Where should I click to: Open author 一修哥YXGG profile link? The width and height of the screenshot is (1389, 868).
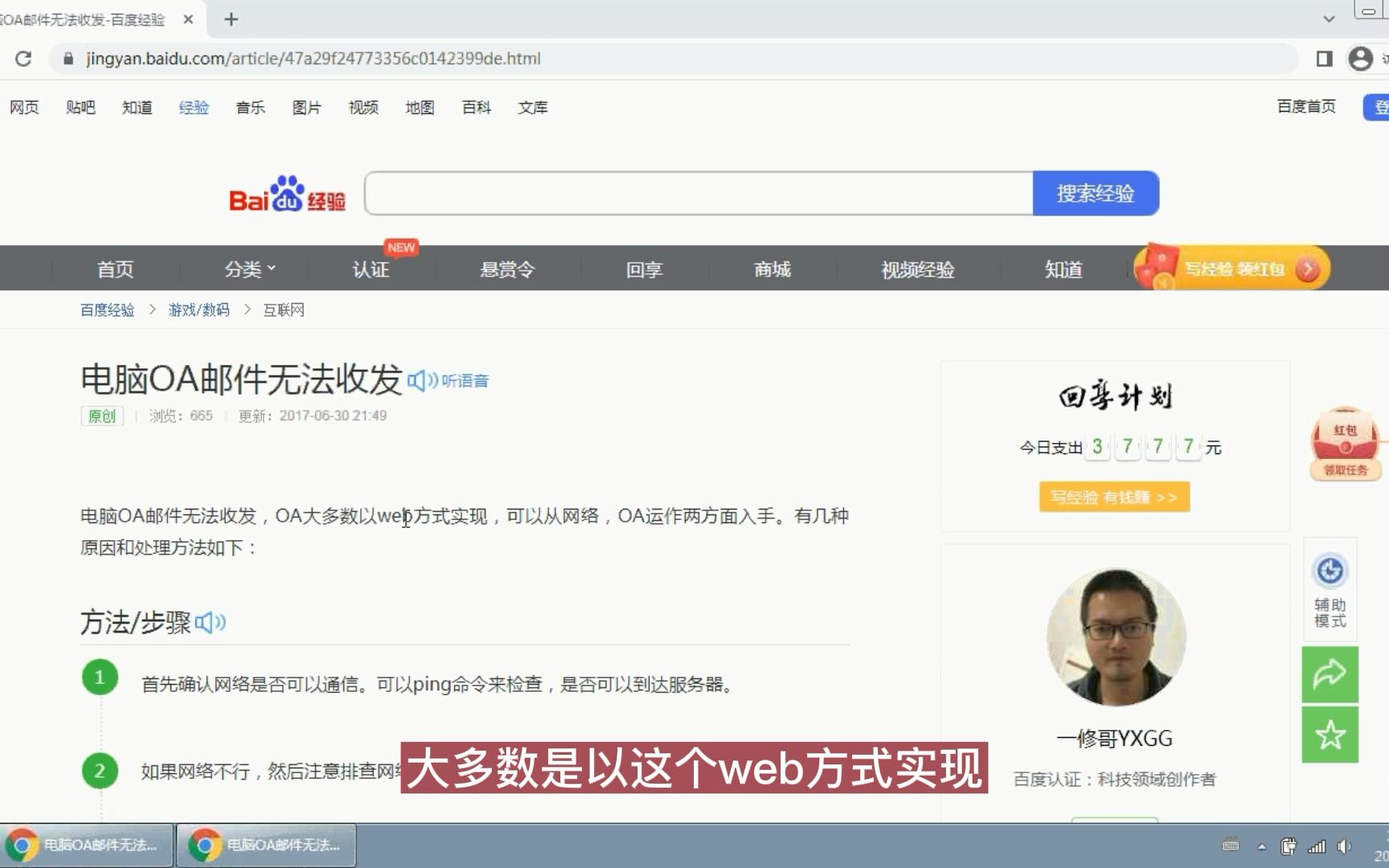click(x=1114, y=739)
